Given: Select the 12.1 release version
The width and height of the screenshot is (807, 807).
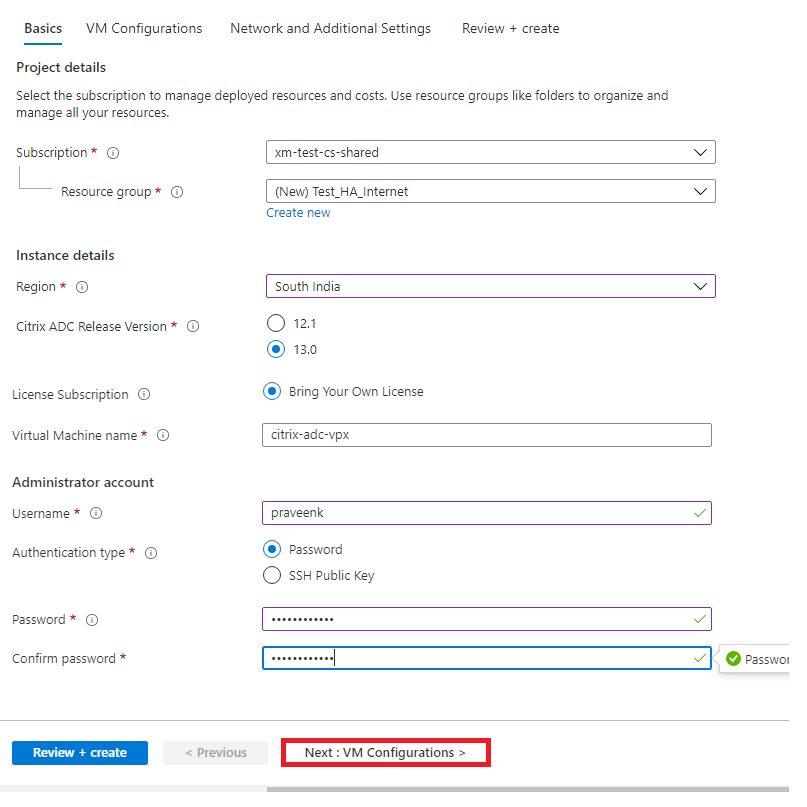Looking at the screenshot, I should 276,323.
